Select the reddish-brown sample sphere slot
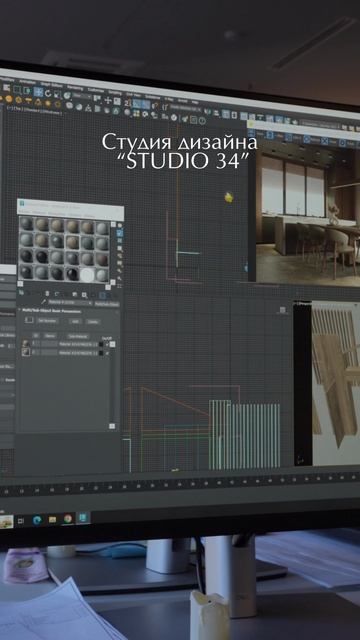The image size is (360, 640). (102, 260)
